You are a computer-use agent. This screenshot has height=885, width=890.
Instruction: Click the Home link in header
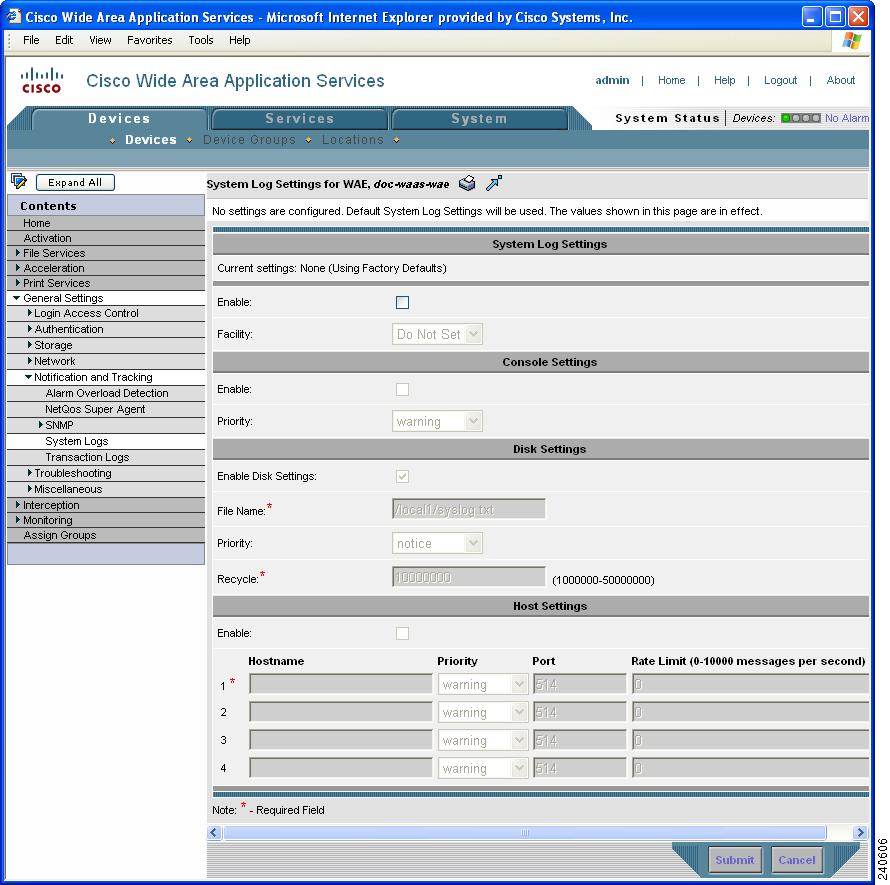pyautogui.click(x=671, y=80)
